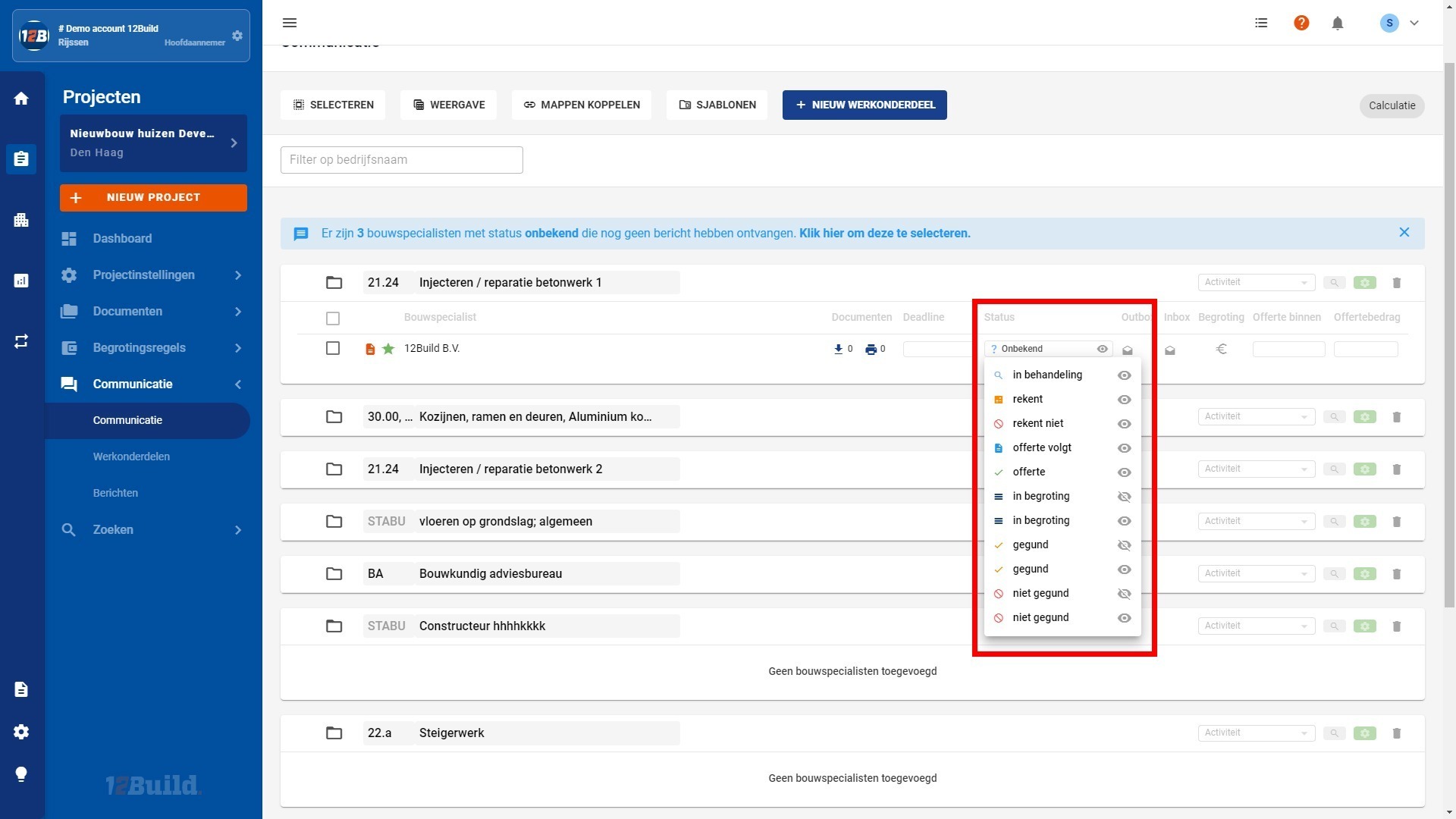Open Activiteit dropdown on the Steigerwerk row
The image size is (1456, 819).
pyautogui.click(x=1256, y=733)
